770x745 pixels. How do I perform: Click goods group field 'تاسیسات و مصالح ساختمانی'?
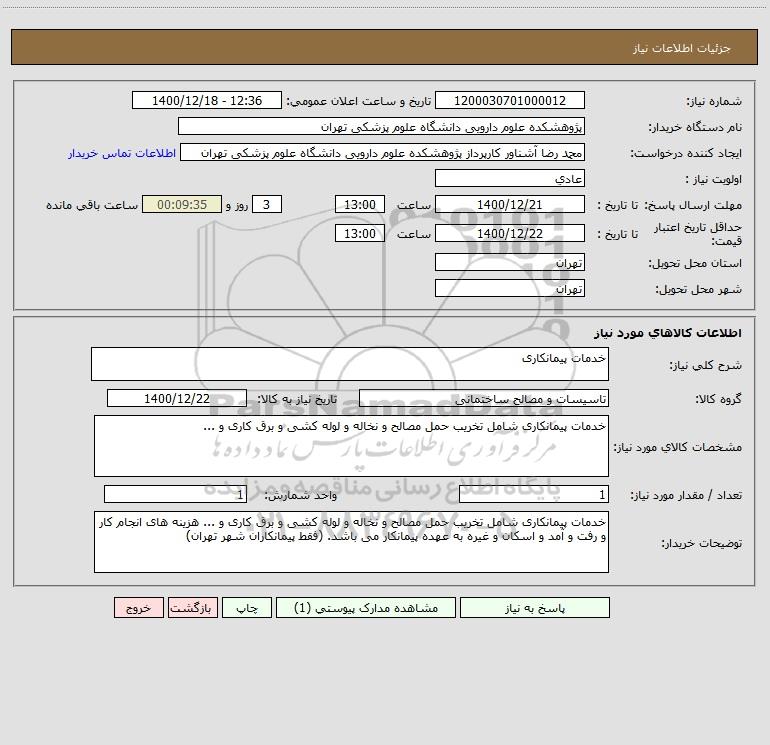484,398
